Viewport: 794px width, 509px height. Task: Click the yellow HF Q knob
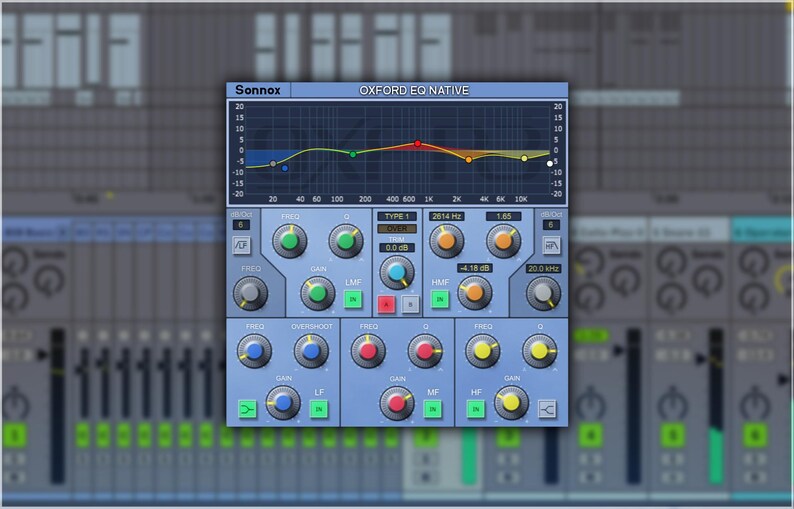click(x=539, y=350)
